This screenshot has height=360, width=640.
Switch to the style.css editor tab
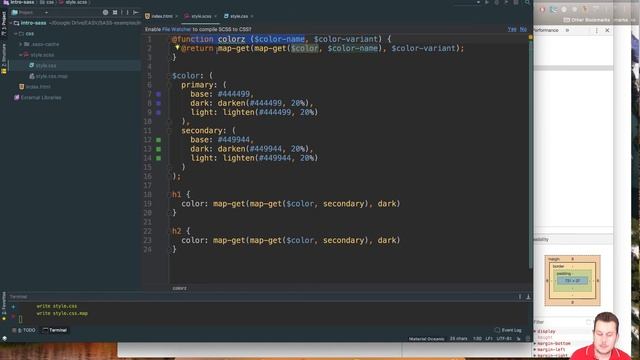[x=236, y=16]
